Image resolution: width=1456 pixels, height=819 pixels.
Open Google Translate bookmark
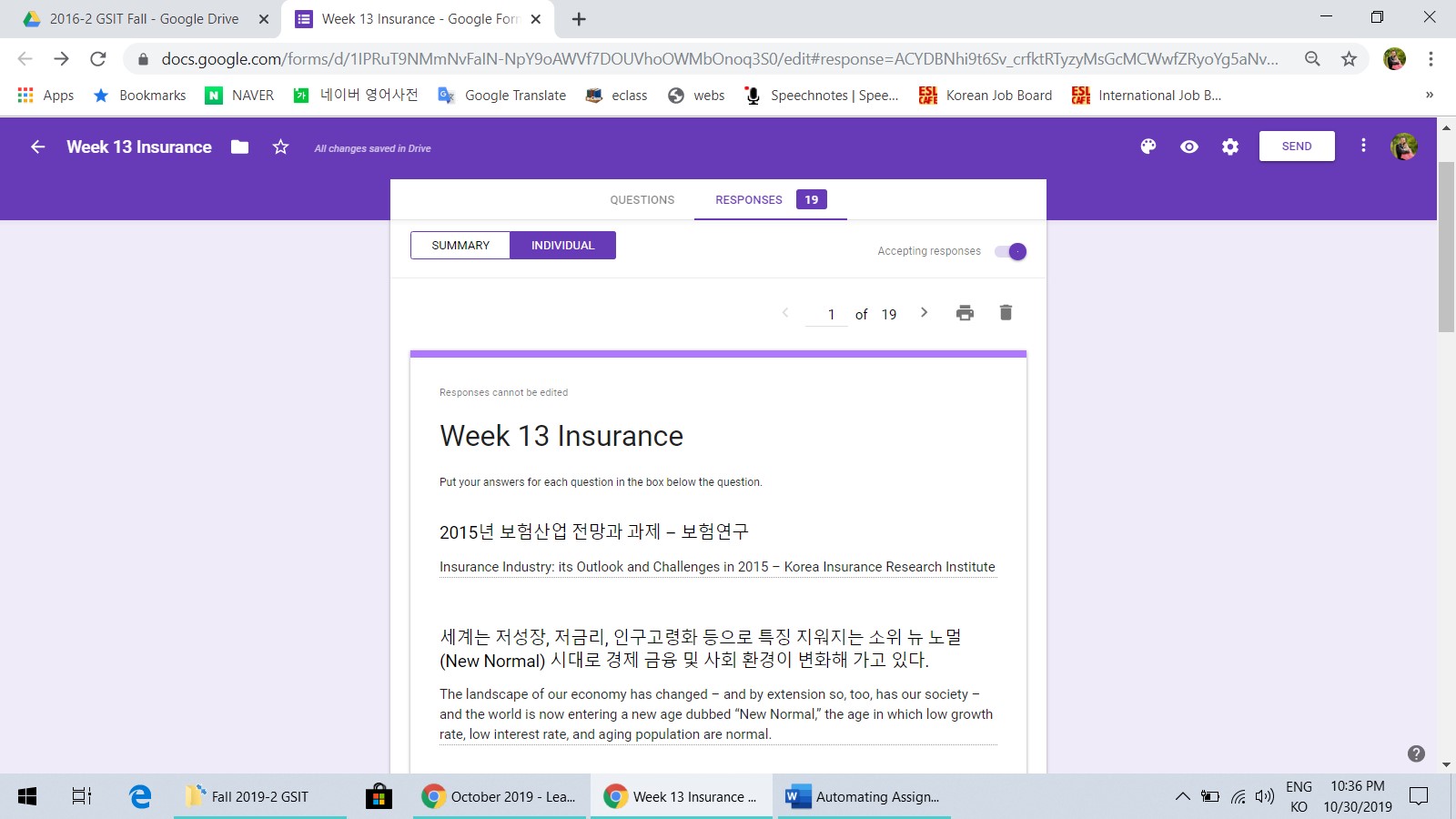pyautogui.click(x=502, y=96)
